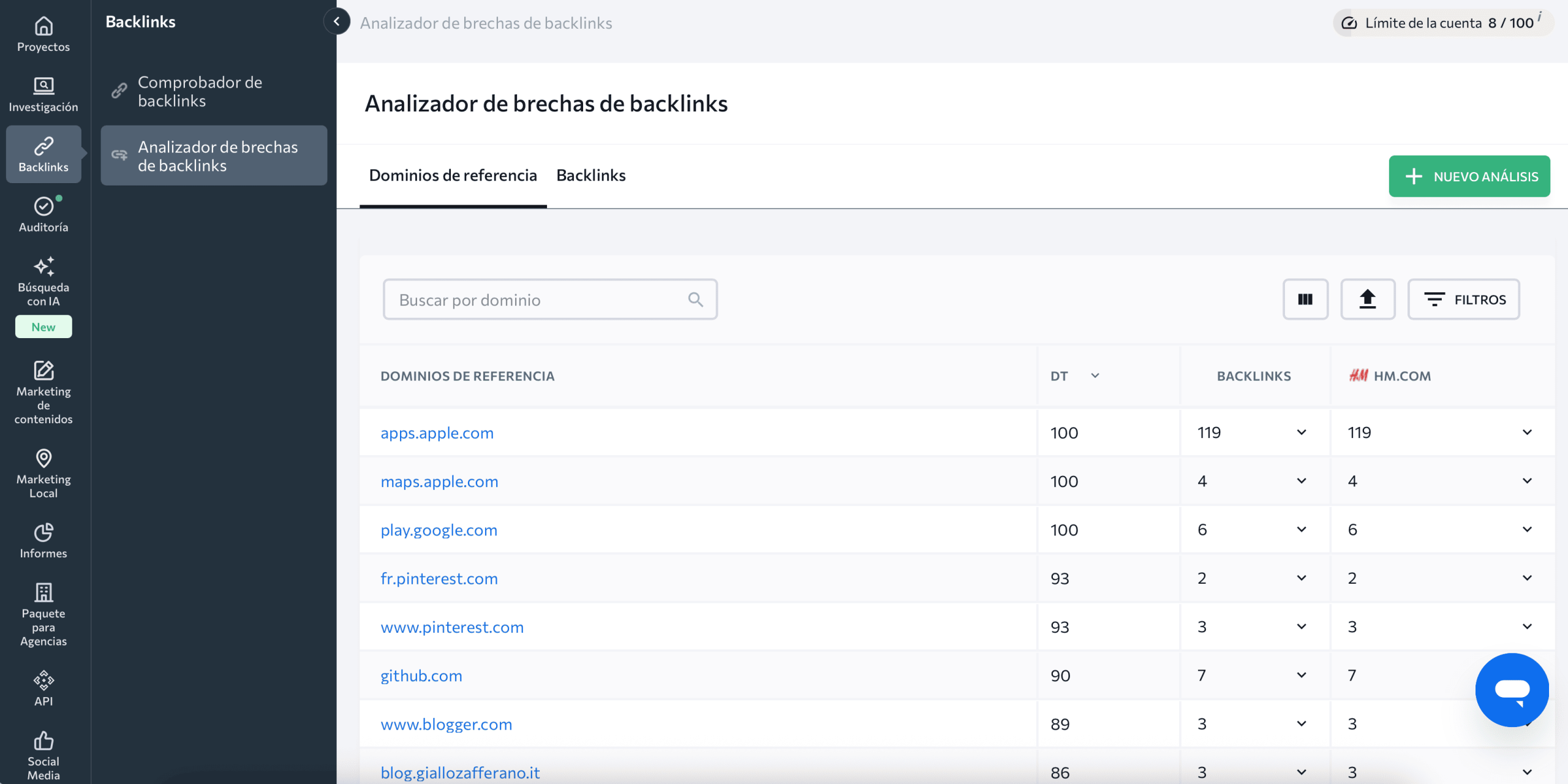
Task: Open the Proyectos section
Action: (x=43, y=35)
